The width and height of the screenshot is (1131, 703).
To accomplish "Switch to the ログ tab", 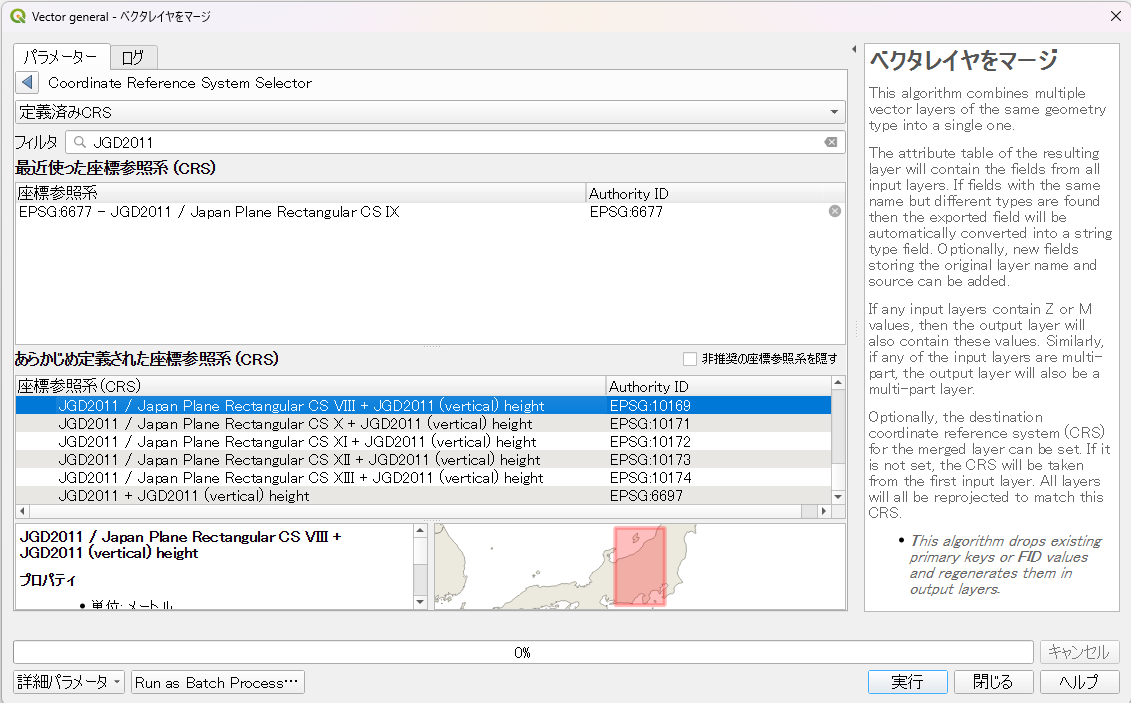I will pyautogui.click(x=133, y=58).
